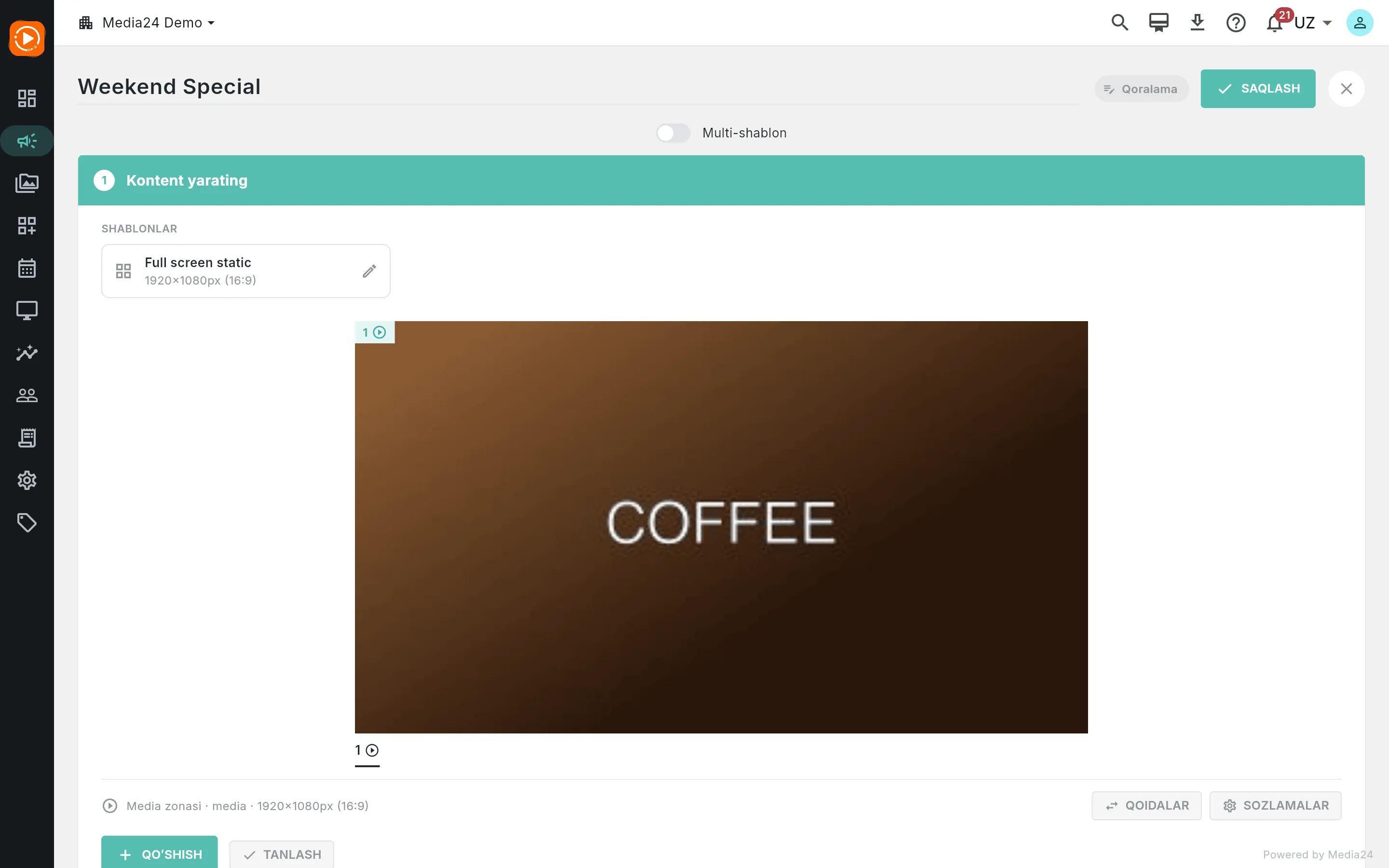Screen dimensions: 1389x868
Task: Open the analytics chart icon
Action: click(27, 353)
